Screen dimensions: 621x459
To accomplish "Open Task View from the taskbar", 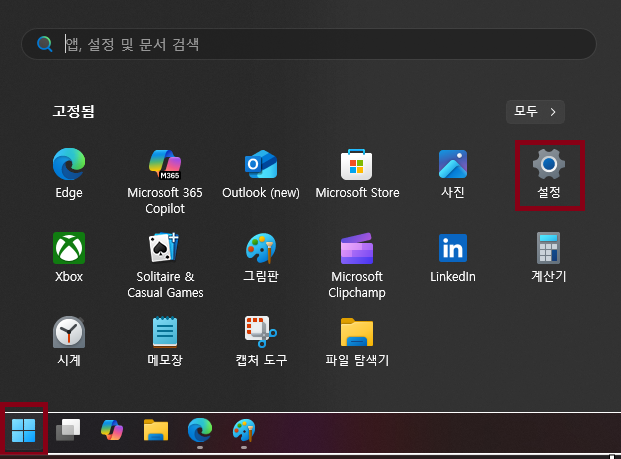I will [68, 430].
